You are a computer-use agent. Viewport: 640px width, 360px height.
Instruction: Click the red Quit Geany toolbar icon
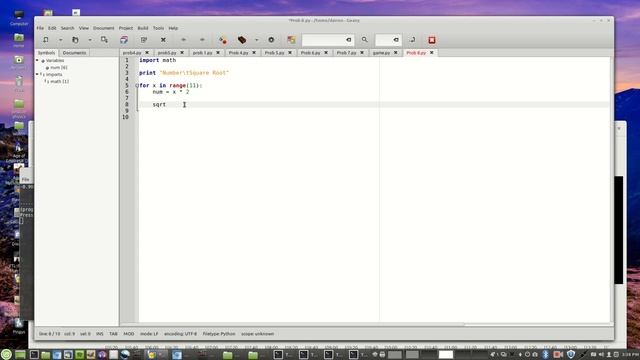click(432, 40)
